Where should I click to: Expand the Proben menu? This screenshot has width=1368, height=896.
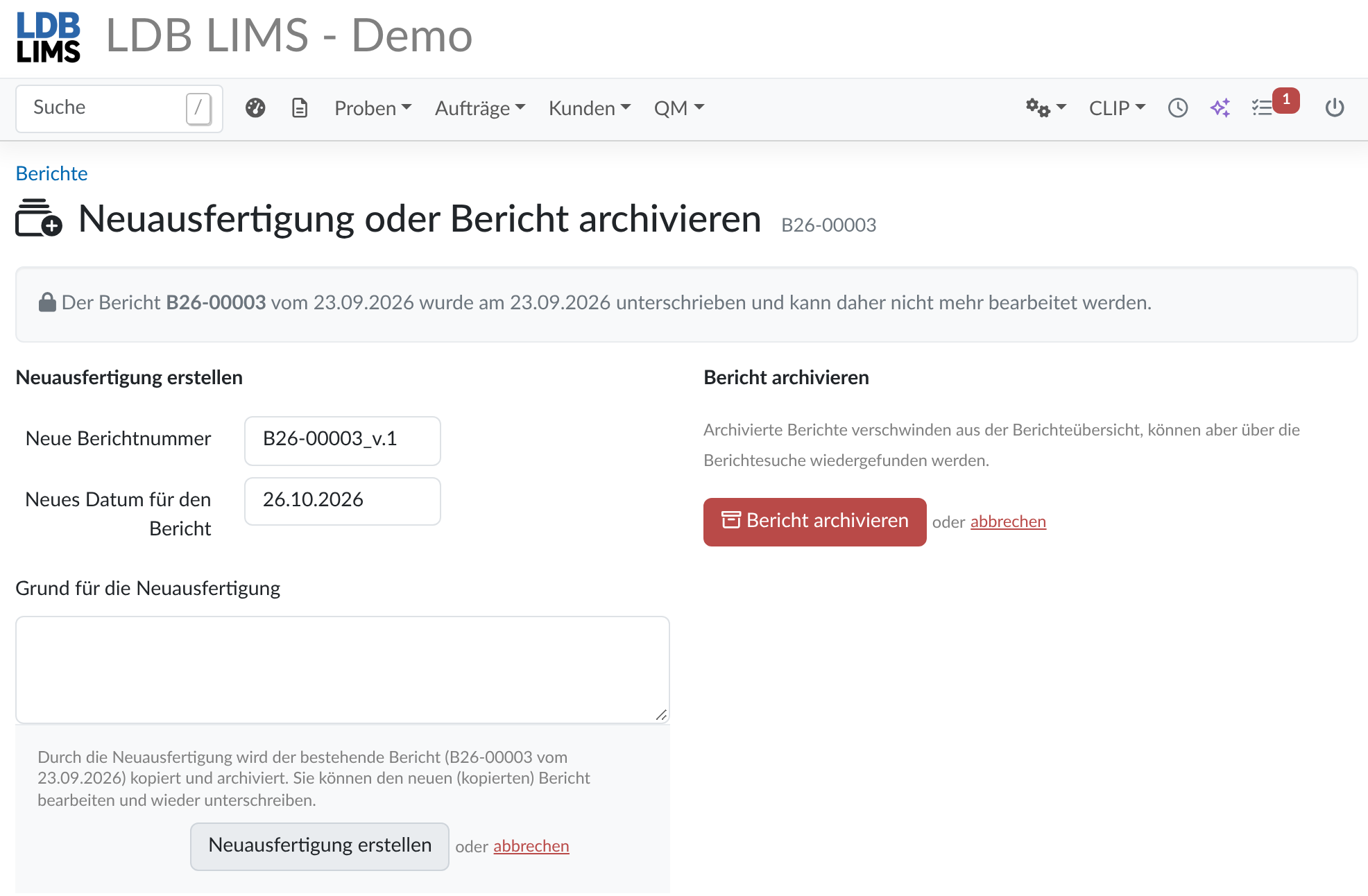tap(373, 108)
